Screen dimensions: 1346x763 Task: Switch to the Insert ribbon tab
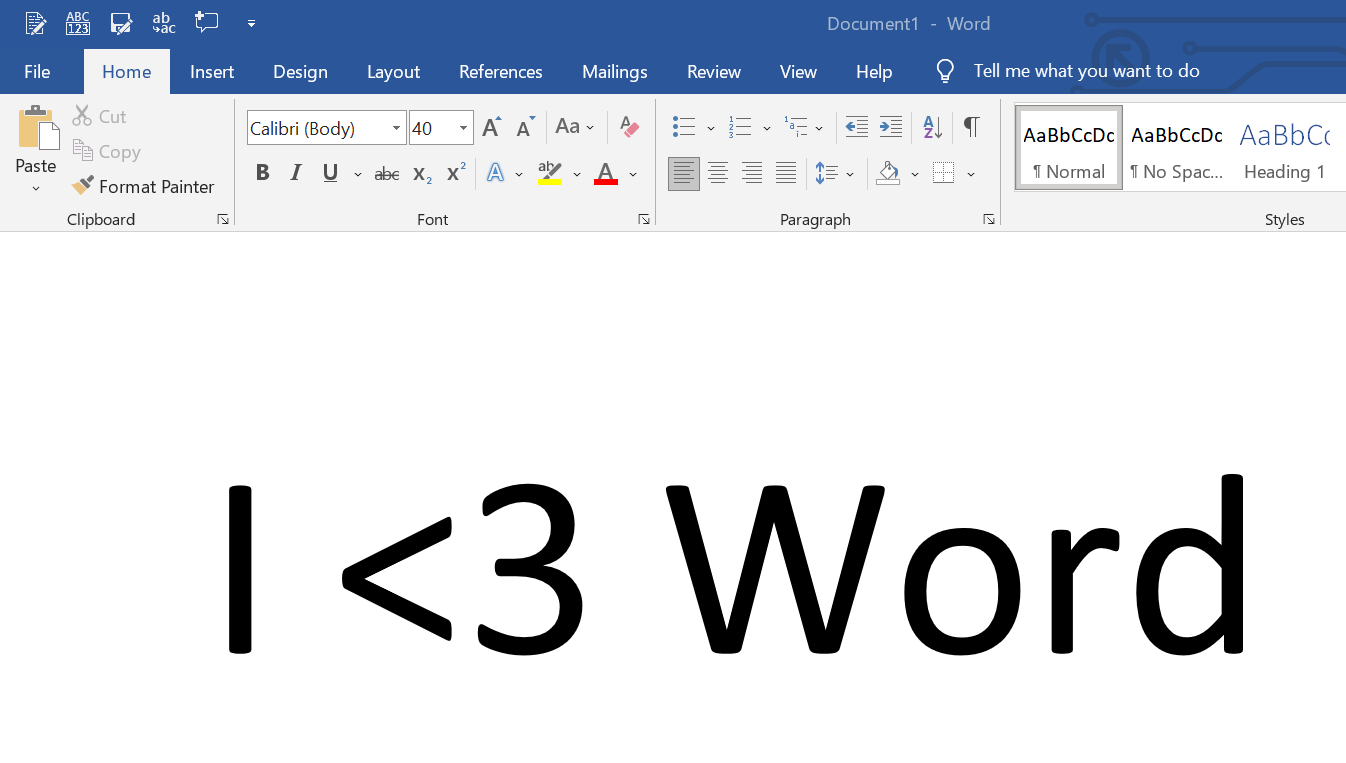212,71
